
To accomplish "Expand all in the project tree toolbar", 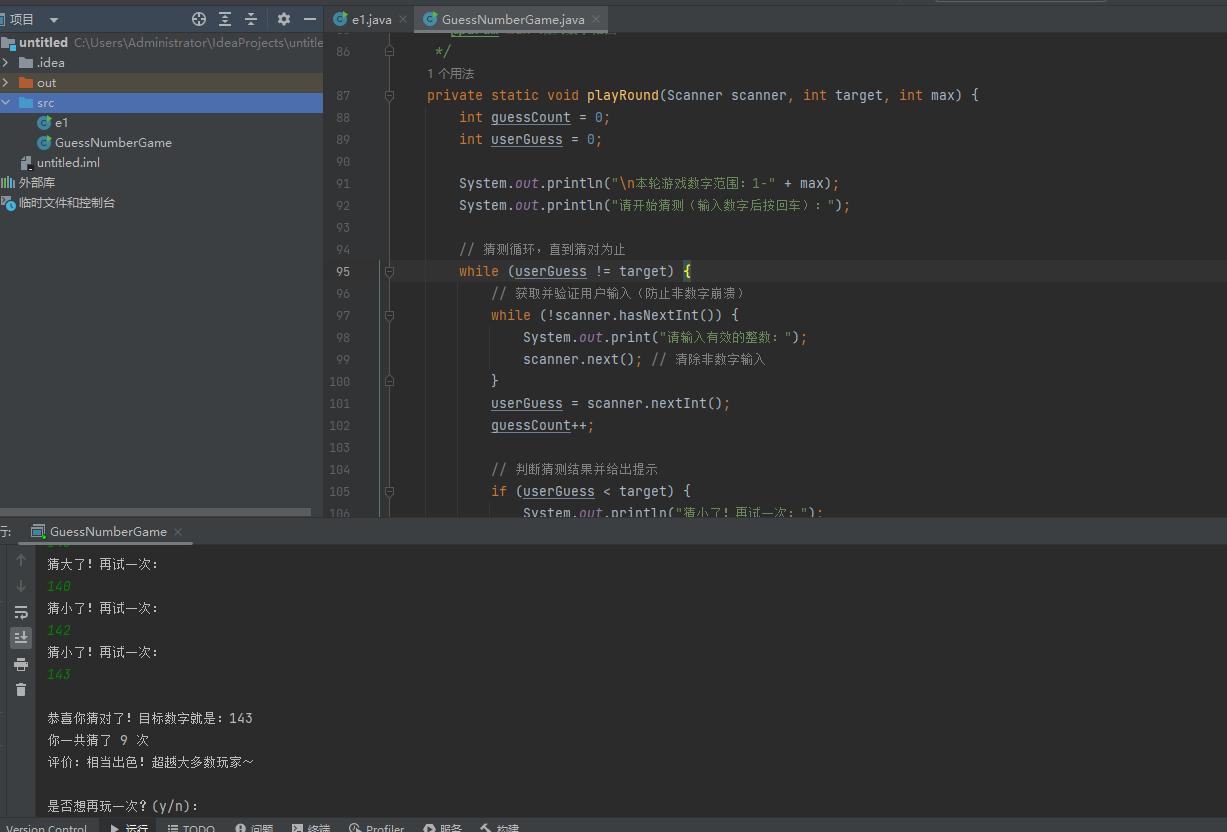I will [225, 19].
